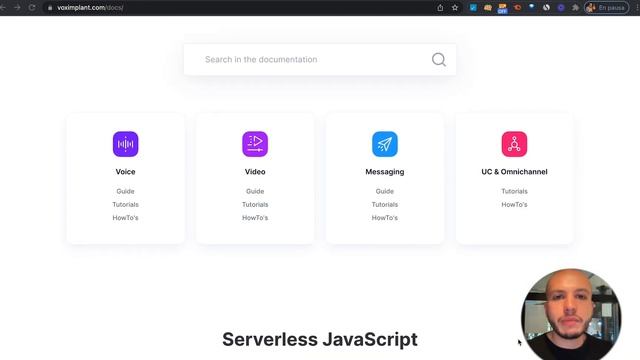Click the Video play icon
The width and height of the screenshot is (640, 360).
255,144
